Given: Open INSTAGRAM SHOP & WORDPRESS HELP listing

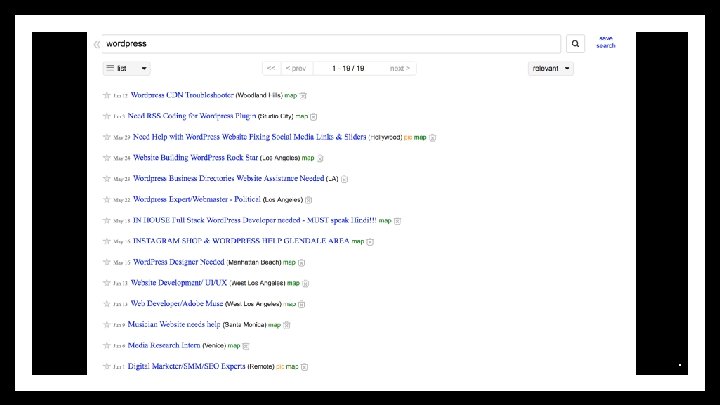Looking at the screenshot, I should pos(241,241).
